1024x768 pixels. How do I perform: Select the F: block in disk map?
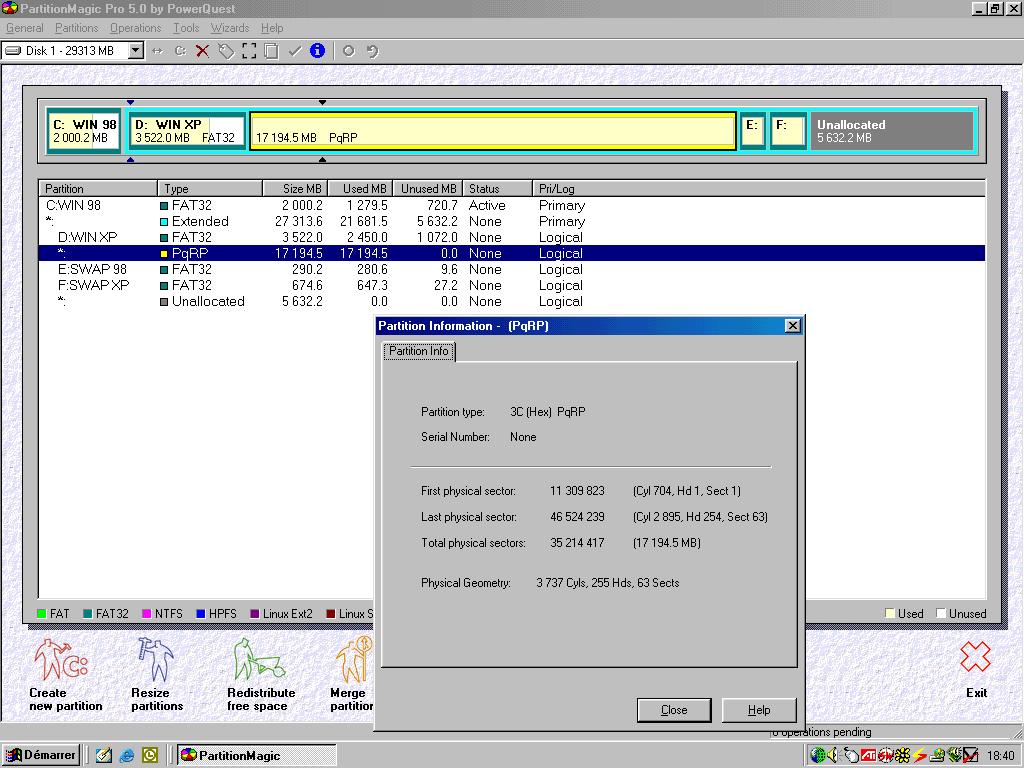pyautogui.click(x=788, y=131)
